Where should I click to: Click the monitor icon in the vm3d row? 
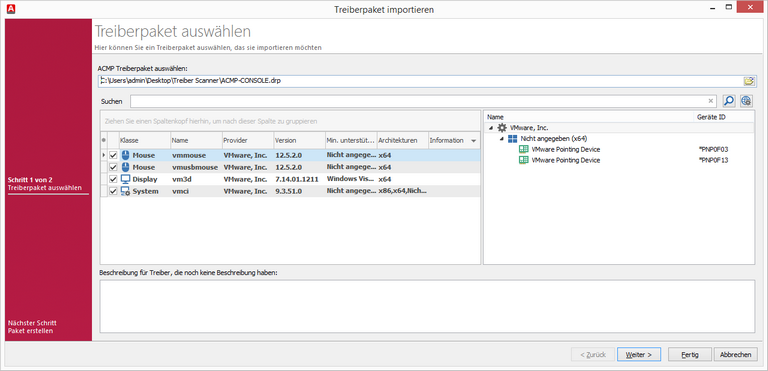point(125,179)
